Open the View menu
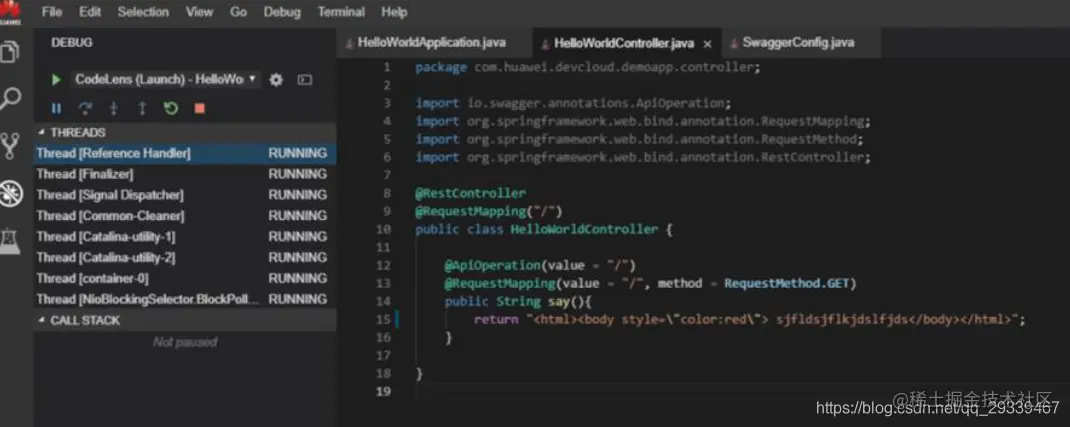 [199, 12]
